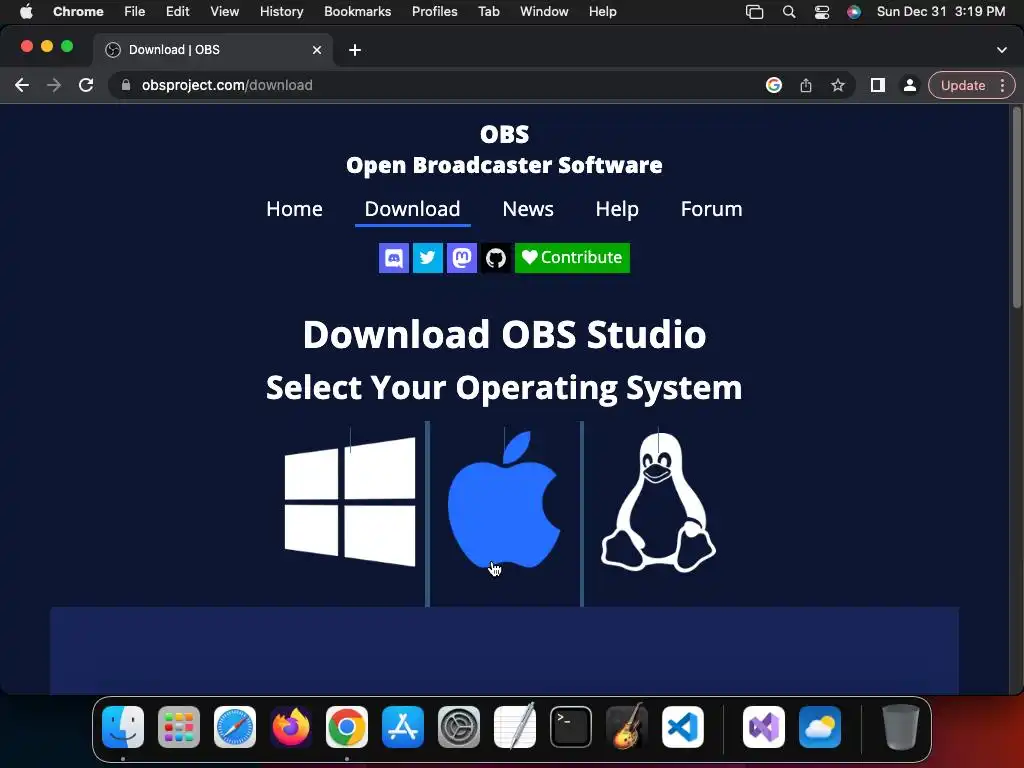Screen dimensions: 1024x768
Task: Open the Edit menu
Action: (x=178, y=12)
